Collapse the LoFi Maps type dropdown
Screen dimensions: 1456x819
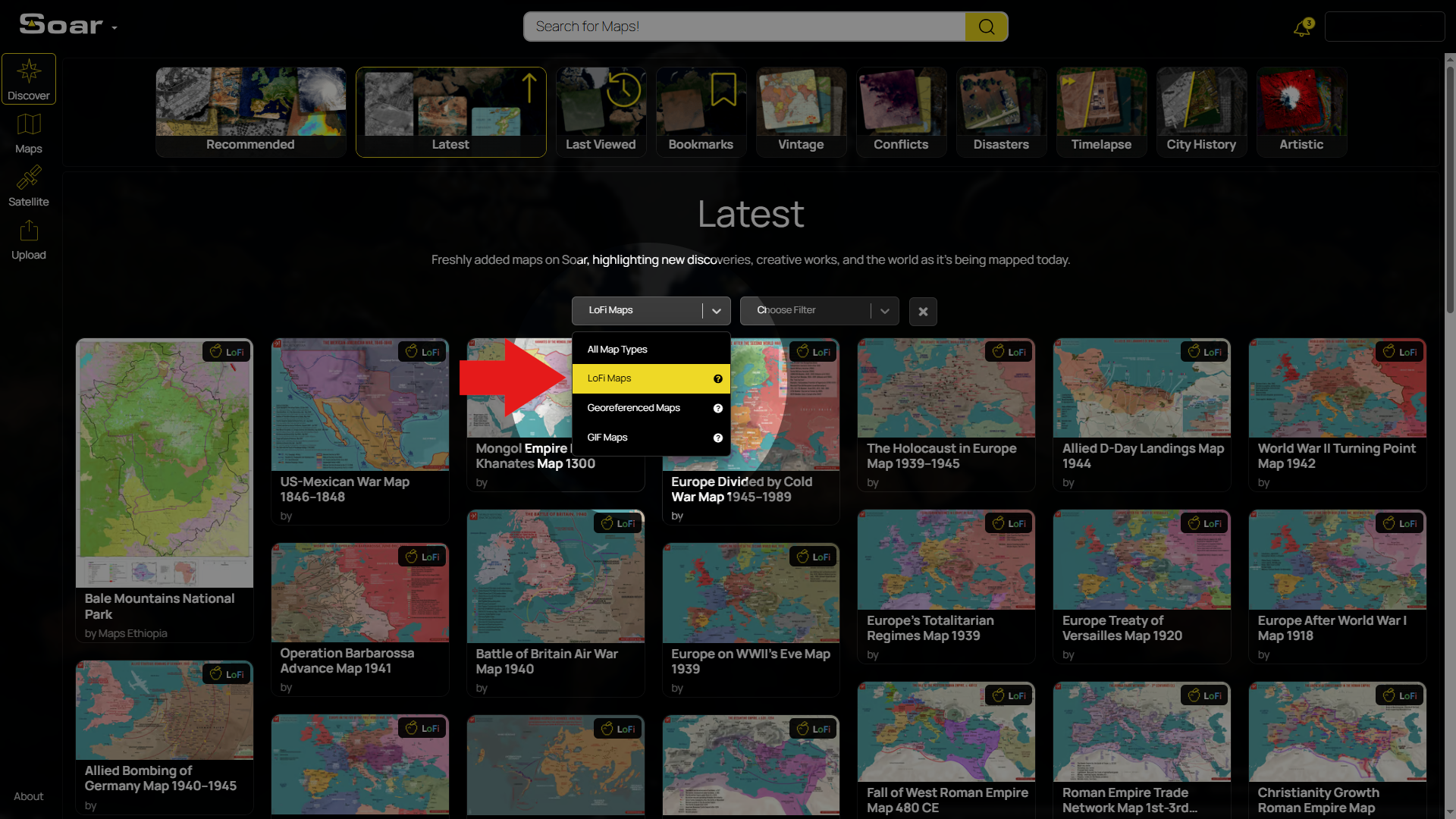pos(716,311)
